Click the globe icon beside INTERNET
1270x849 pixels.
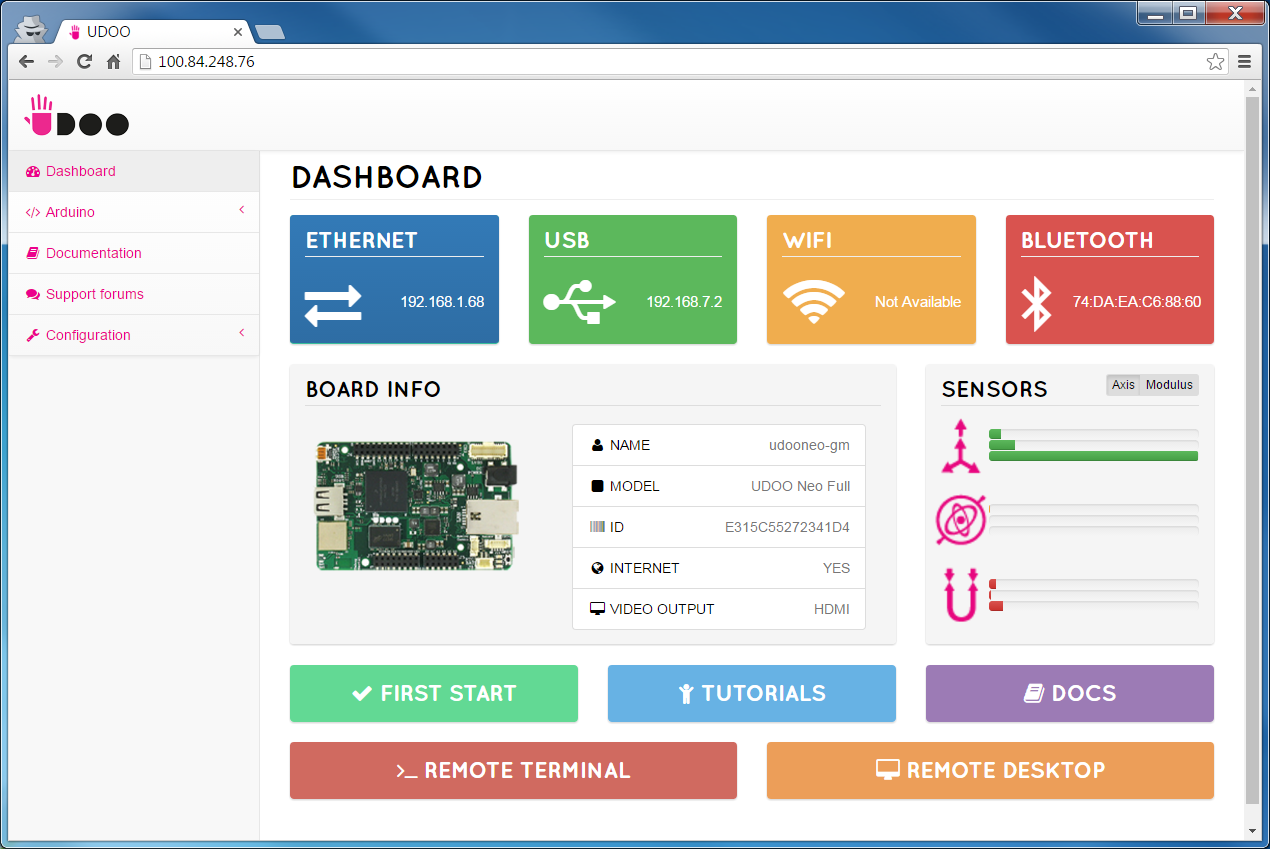click(x=597, y=568)
